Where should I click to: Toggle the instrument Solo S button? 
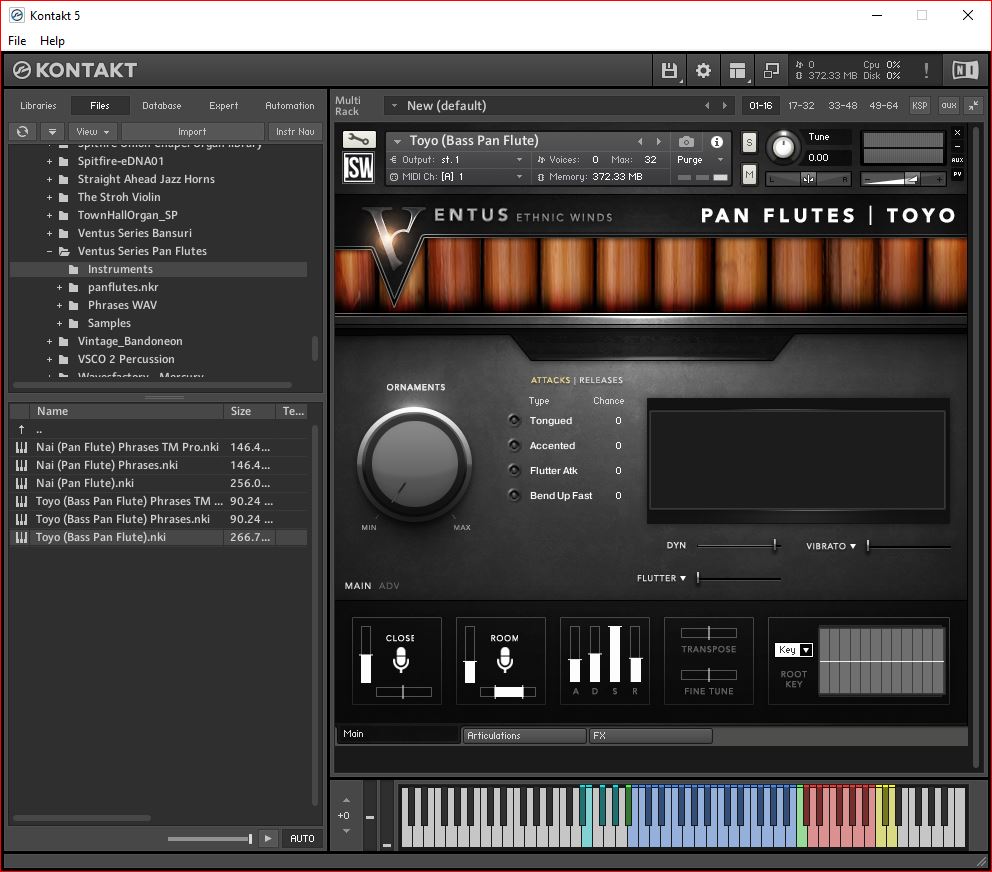pos(749,142)
